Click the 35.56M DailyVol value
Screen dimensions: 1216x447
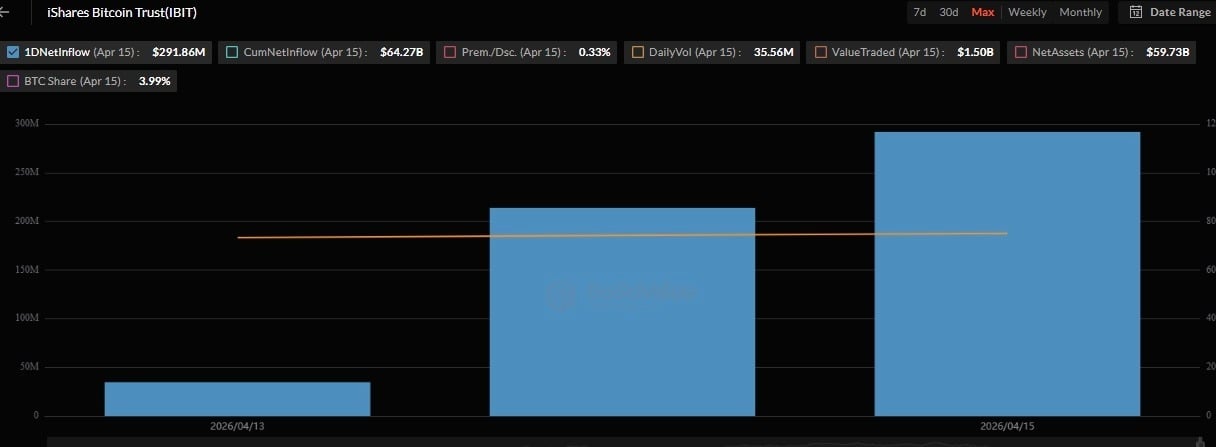tap(775, 51)
